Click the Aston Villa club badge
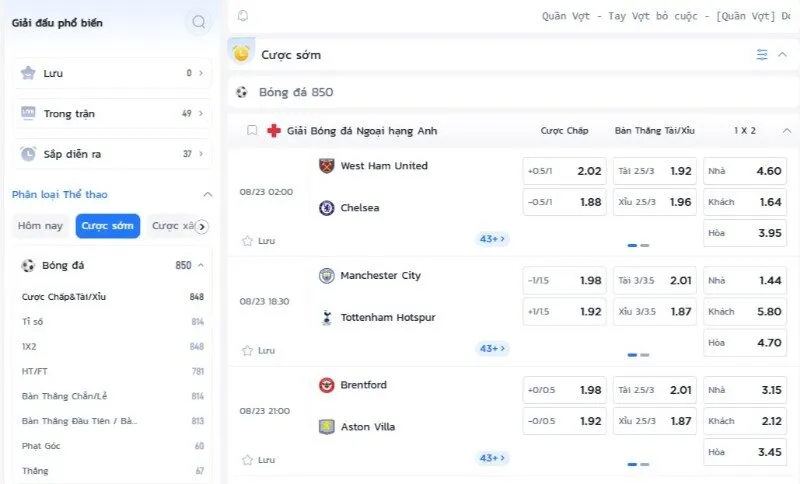 point(326,427)
